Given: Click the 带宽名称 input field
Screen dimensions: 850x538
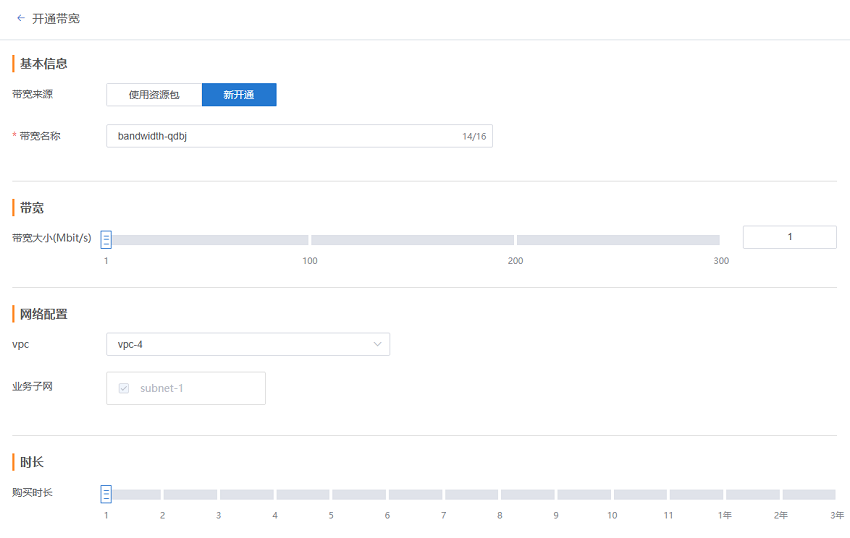Looking at the screenshot, I should tap(299, 136).
